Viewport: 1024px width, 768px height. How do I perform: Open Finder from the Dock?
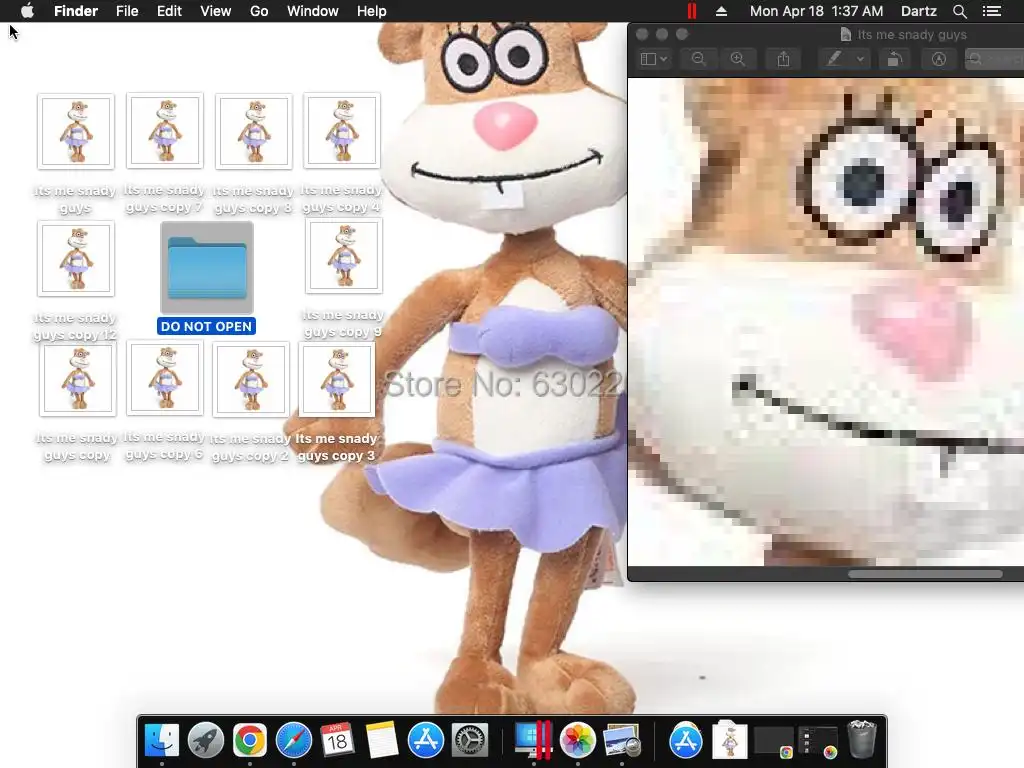(x=161, y=741)
